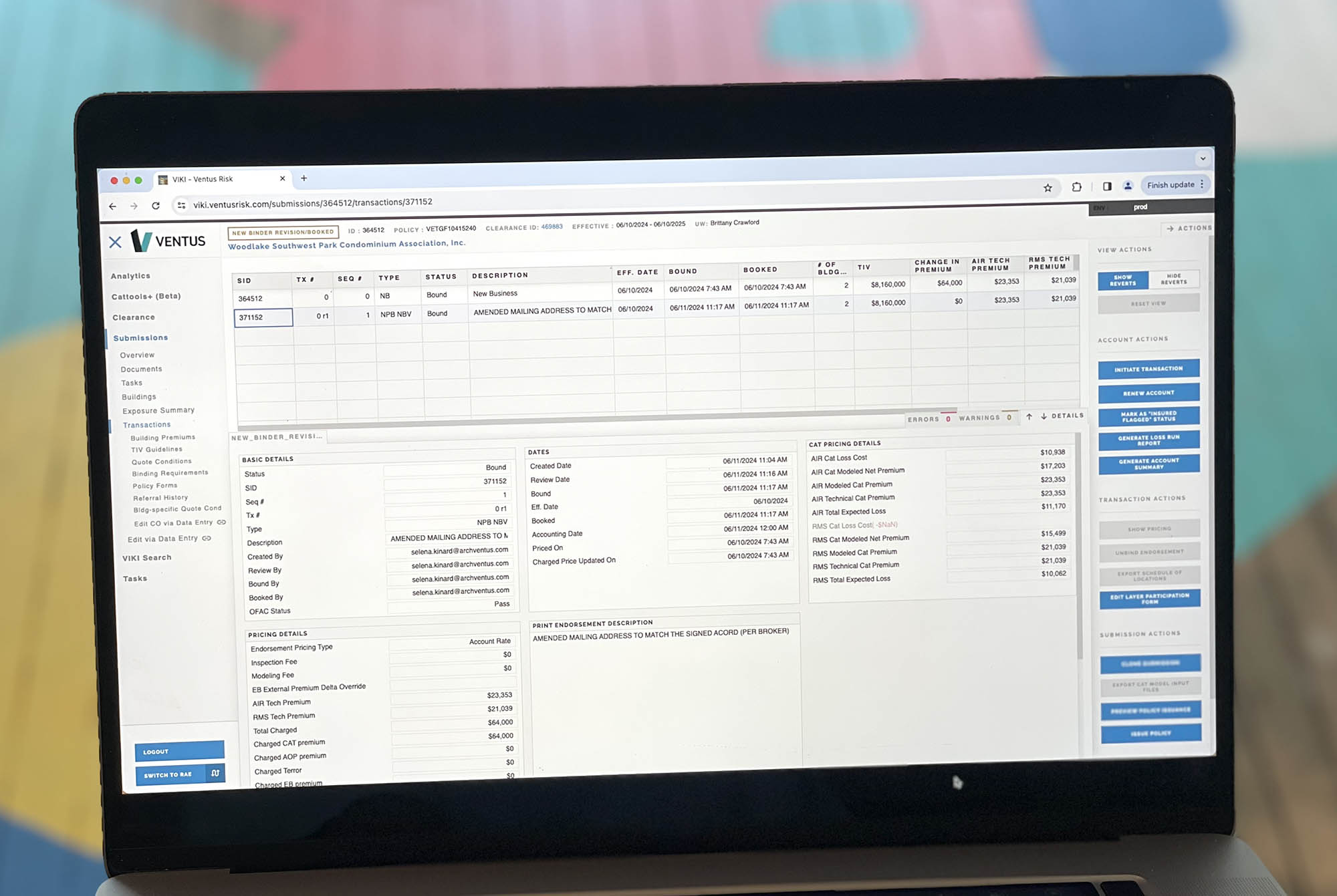The width and height of the screenshot is (1337, 896).
Task: Open Overview under Submissions
Action: click(137, 355)
